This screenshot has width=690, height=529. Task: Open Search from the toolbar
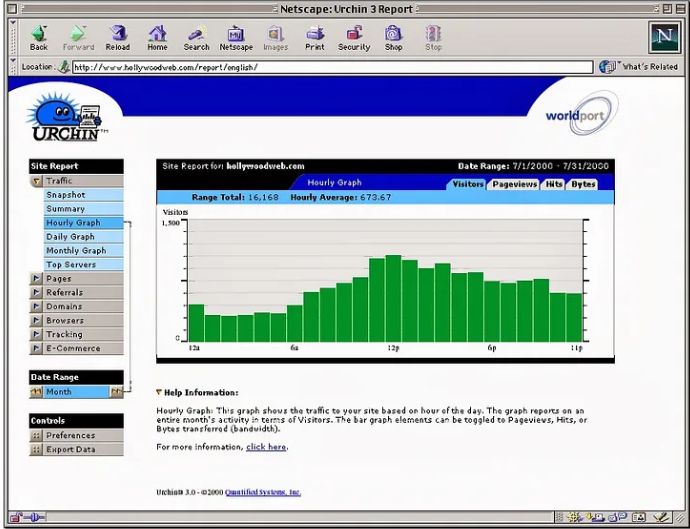[x=197, y=35]
